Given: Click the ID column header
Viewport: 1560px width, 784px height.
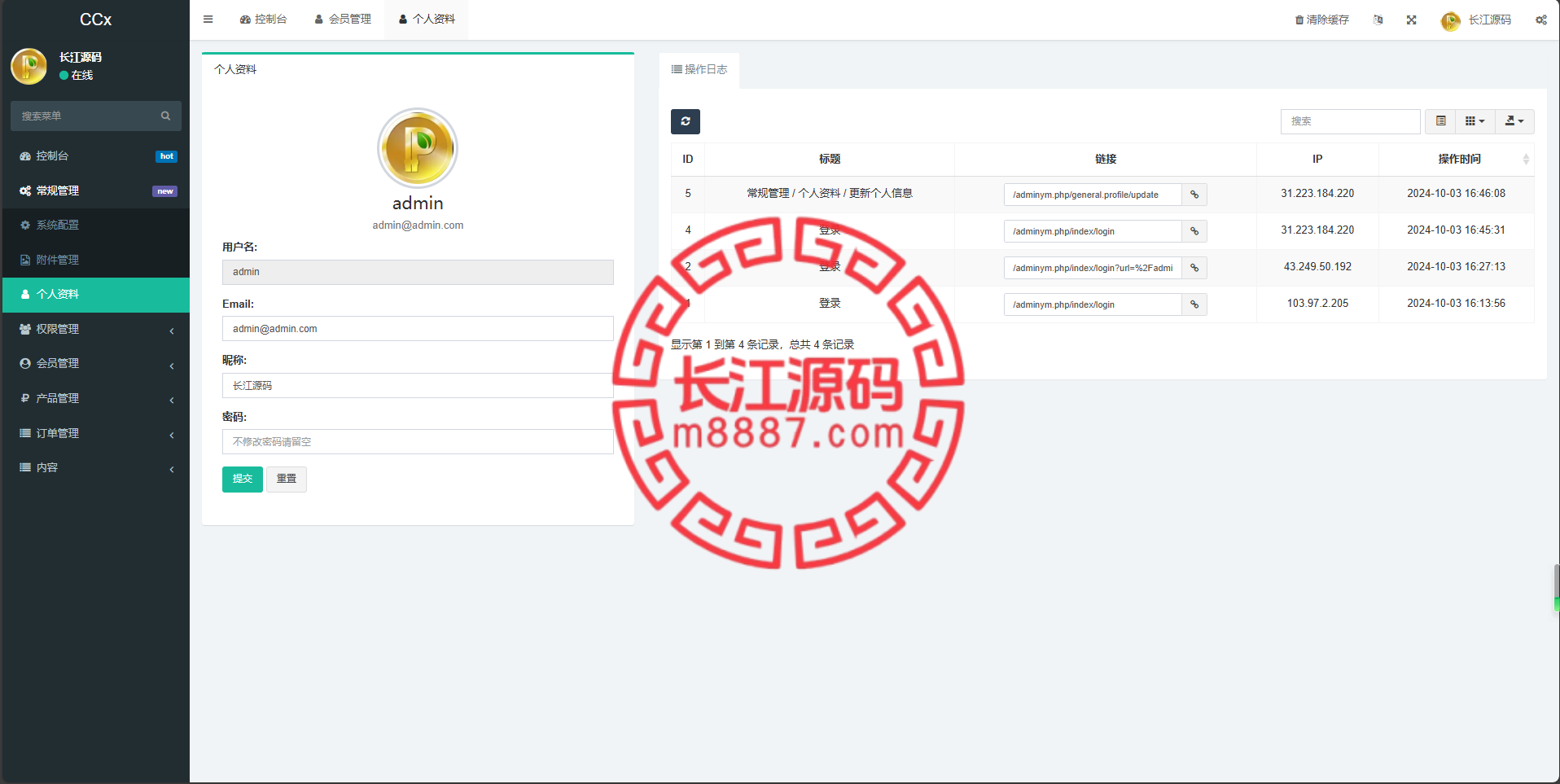Looking at the screenshot, I should pyautogui.click(x=688, y=159).
